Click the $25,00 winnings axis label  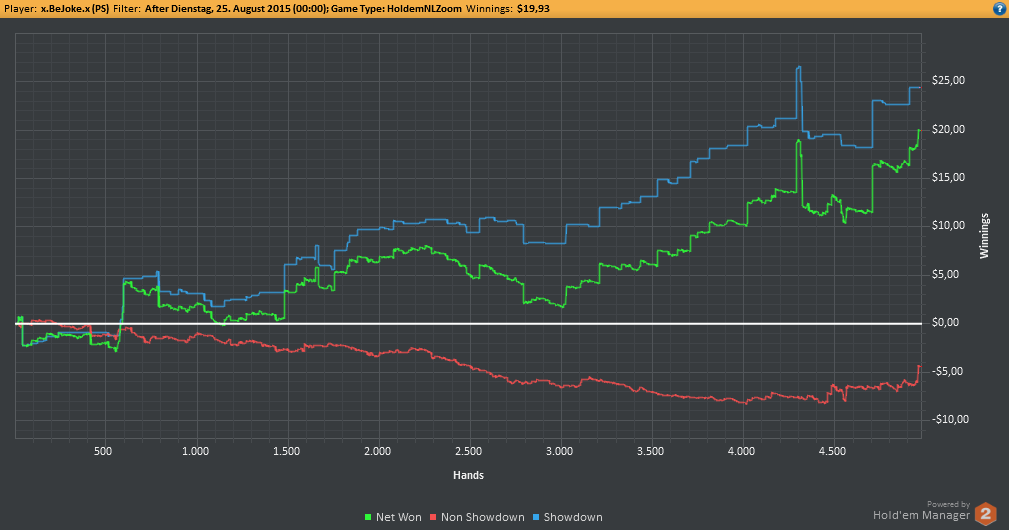(x=949, y=80)
